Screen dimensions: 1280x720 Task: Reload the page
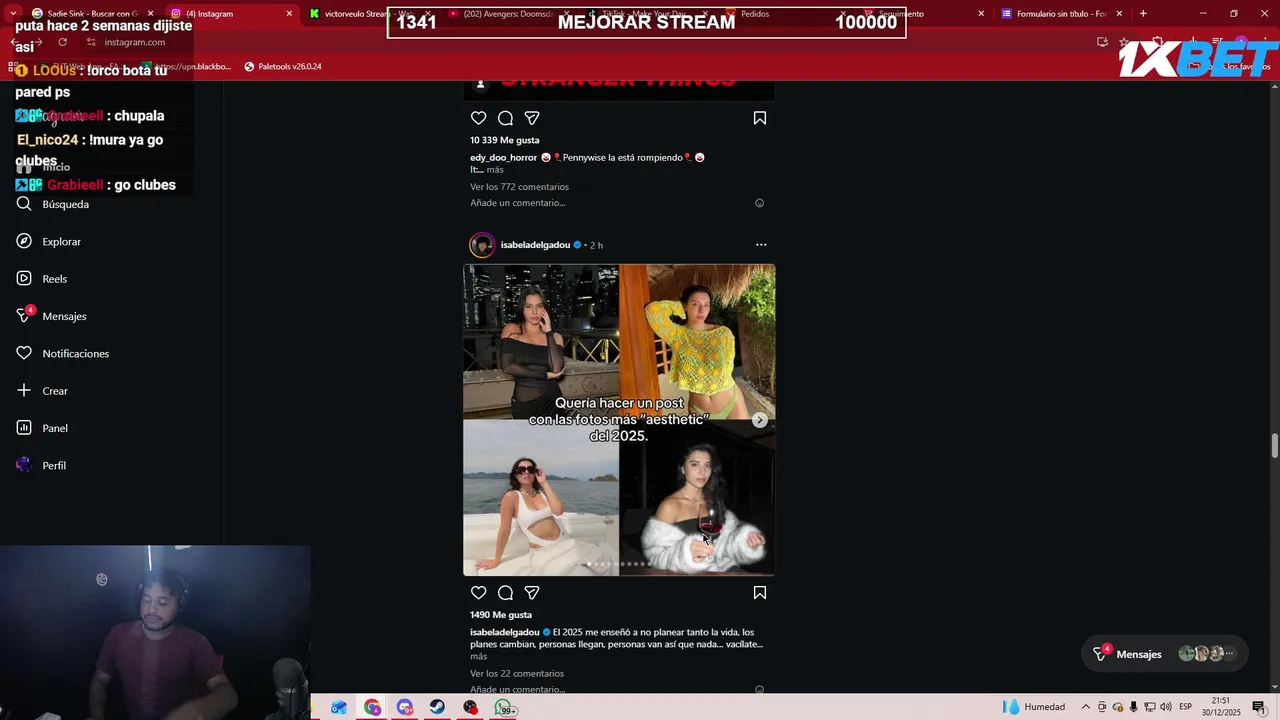pos(62,42)
